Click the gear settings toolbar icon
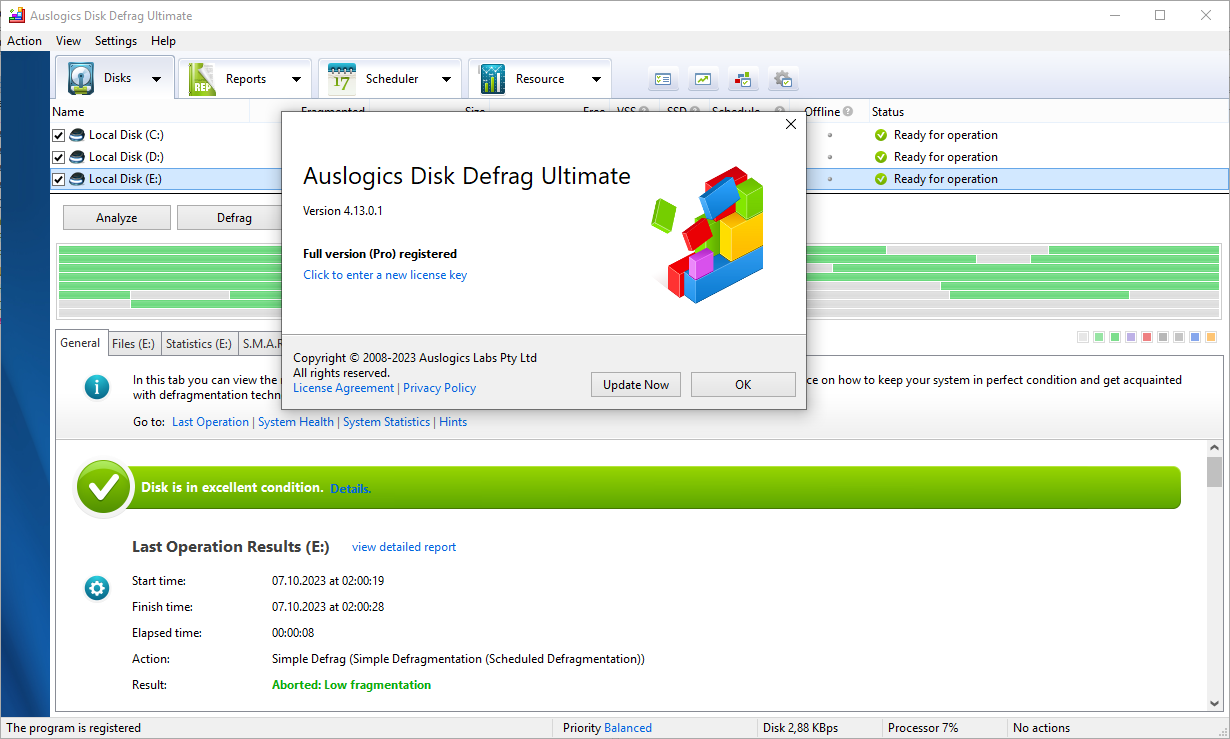This screenshot has width=1230, height=739. click(x=783, y=79)
